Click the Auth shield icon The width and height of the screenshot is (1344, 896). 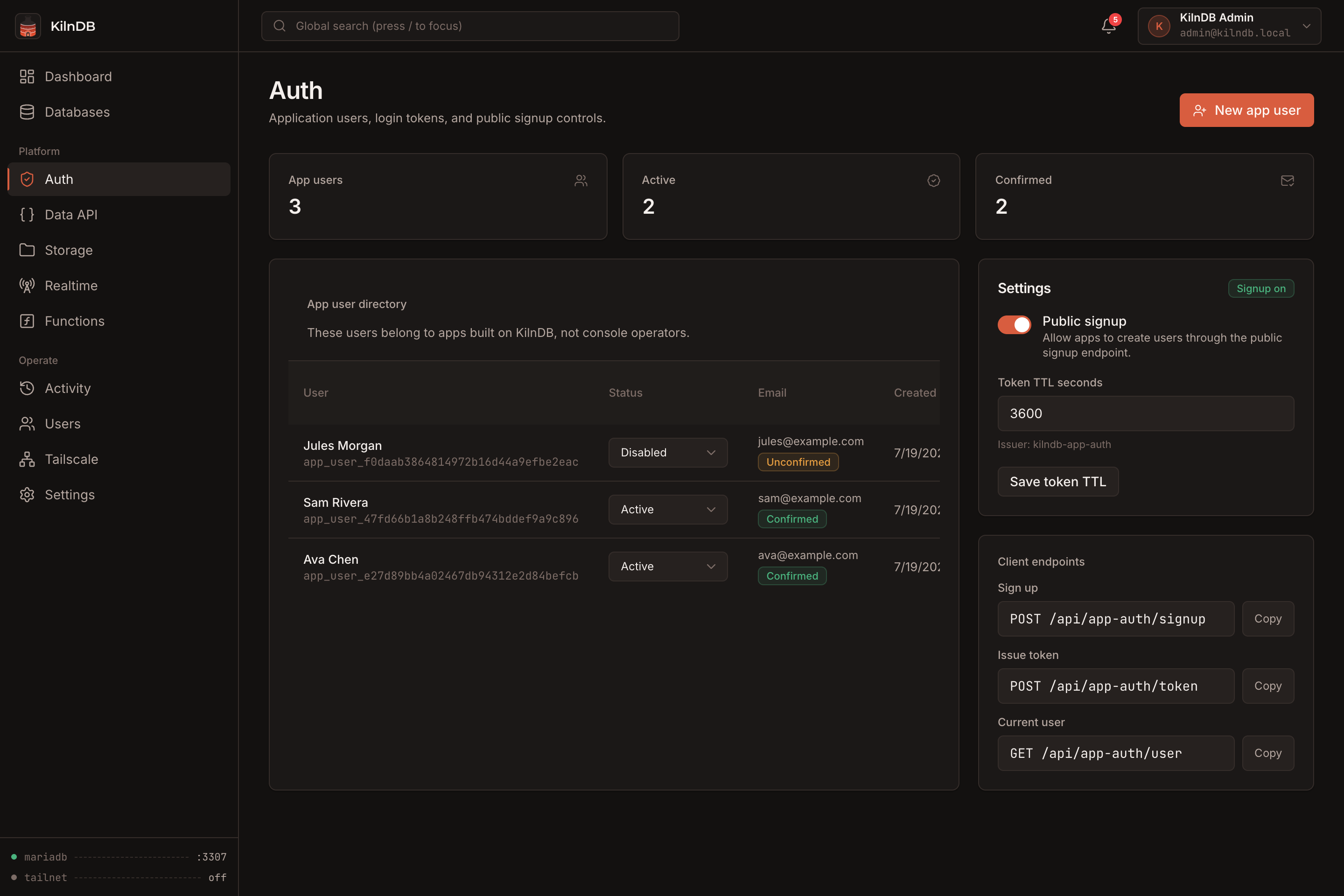27,179
